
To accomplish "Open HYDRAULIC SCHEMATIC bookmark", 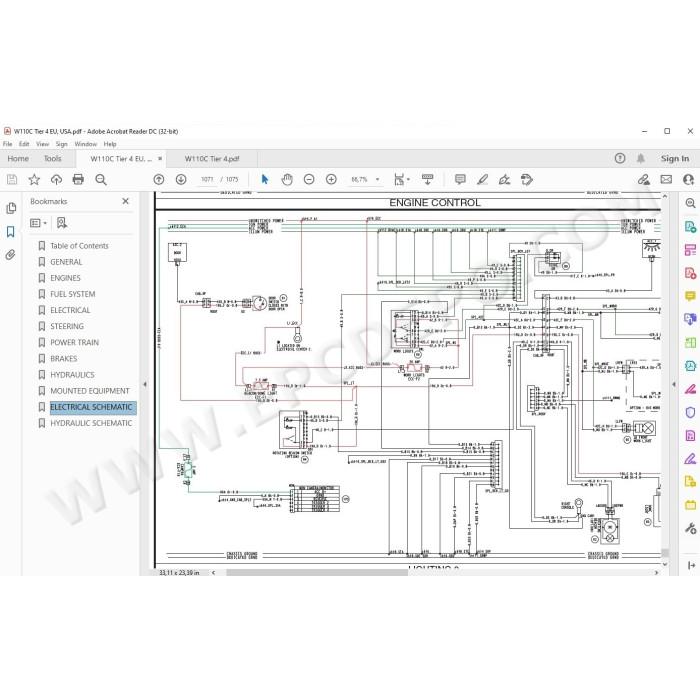I will tap(91, 423).
